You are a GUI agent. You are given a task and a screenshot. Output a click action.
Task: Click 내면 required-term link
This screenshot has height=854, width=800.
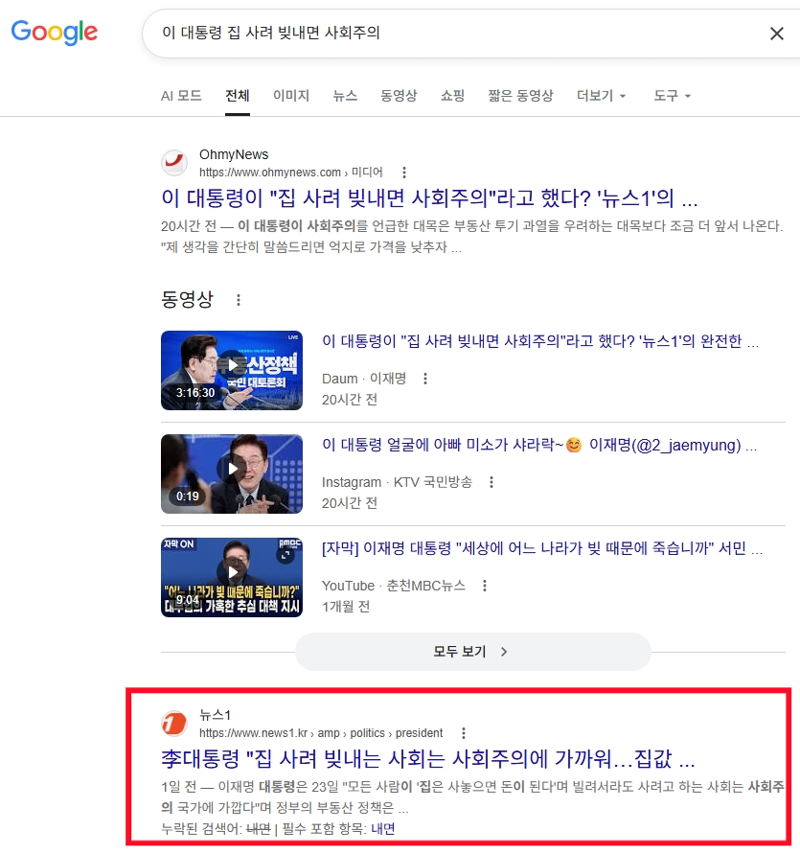[383, 829]
